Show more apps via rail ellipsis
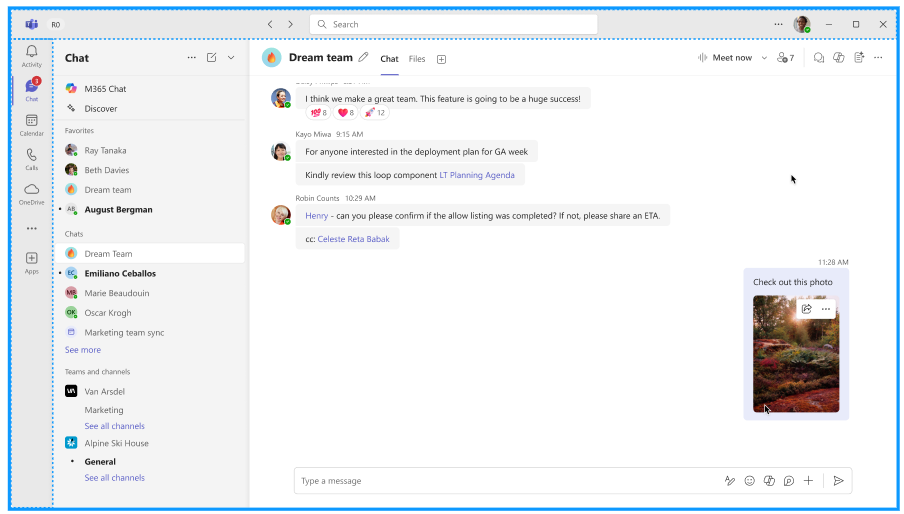Viewport: 904px width, 514px height. (32, 229)
